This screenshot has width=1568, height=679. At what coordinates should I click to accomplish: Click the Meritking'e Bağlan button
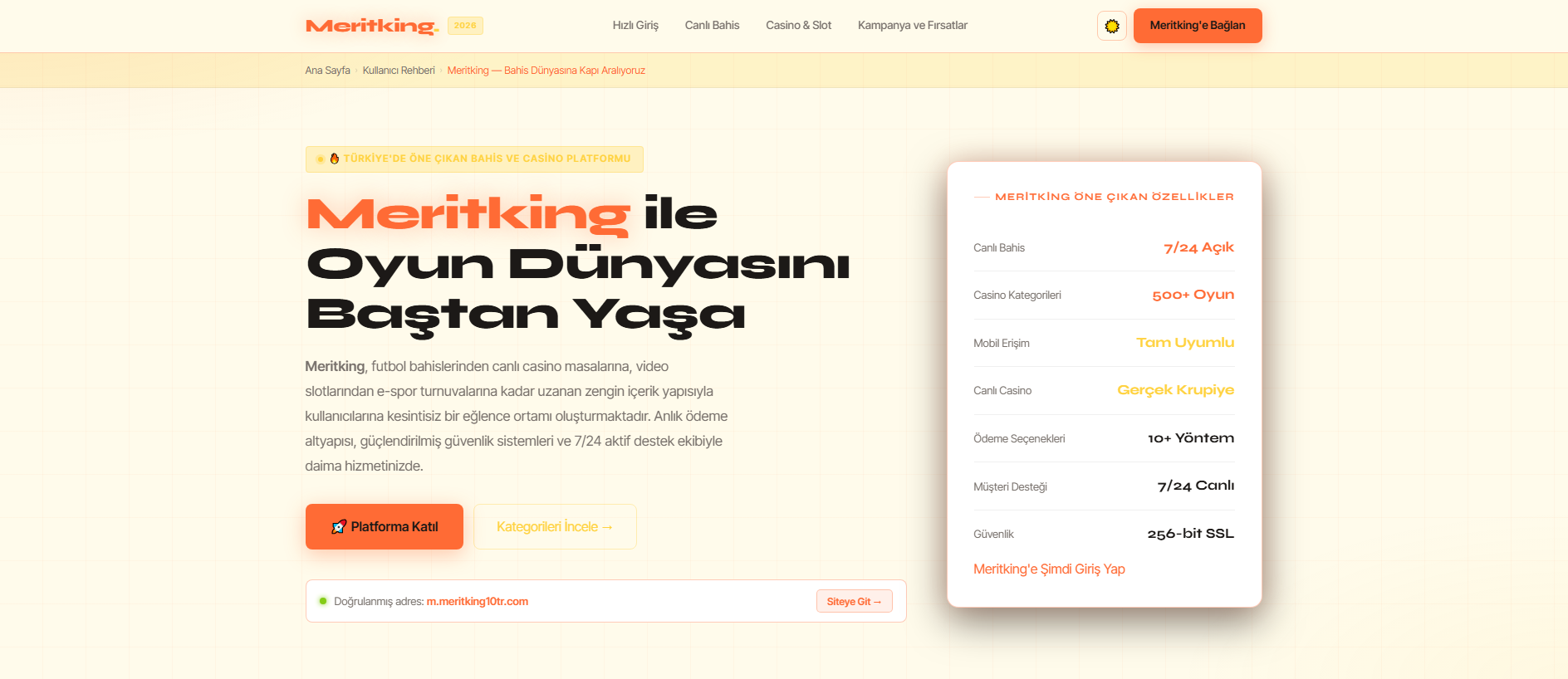[x=1198, y=26]
